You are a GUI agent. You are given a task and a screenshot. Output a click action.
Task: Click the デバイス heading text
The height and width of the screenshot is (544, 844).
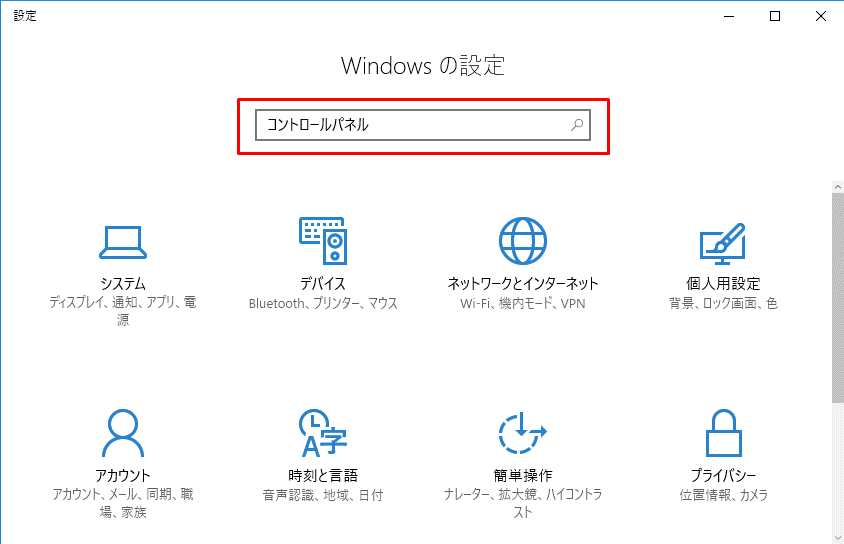(323, 283)
